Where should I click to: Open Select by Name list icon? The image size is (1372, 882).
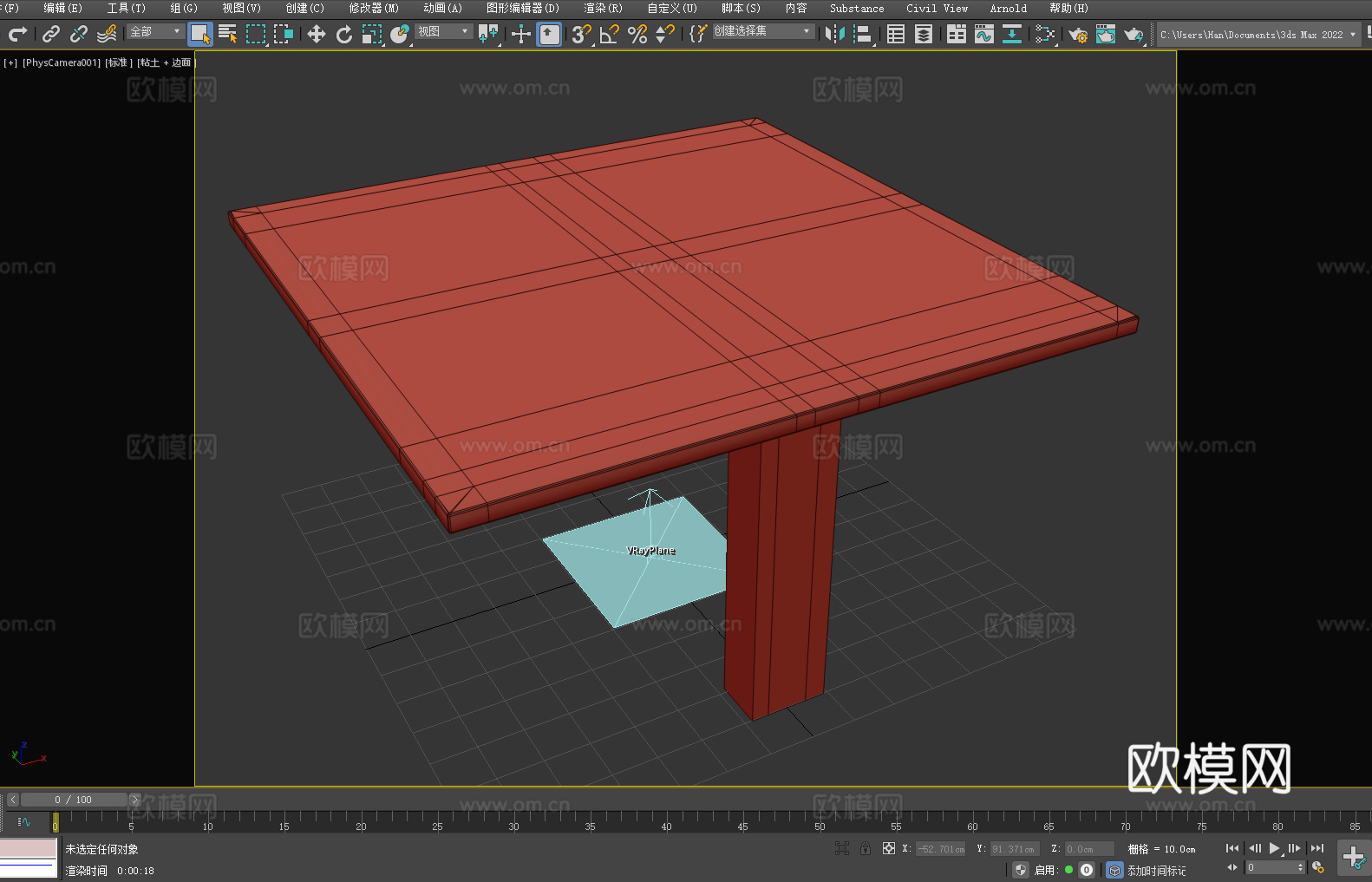228,34
